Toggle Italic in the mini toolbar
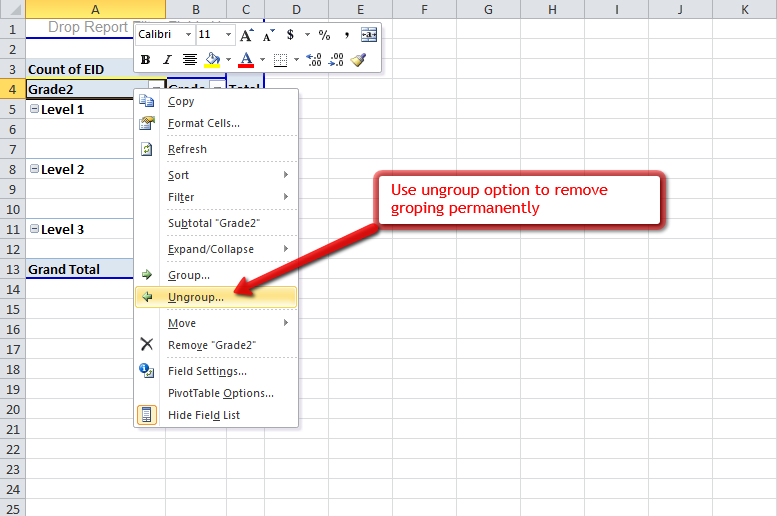 tap(167, 60)
